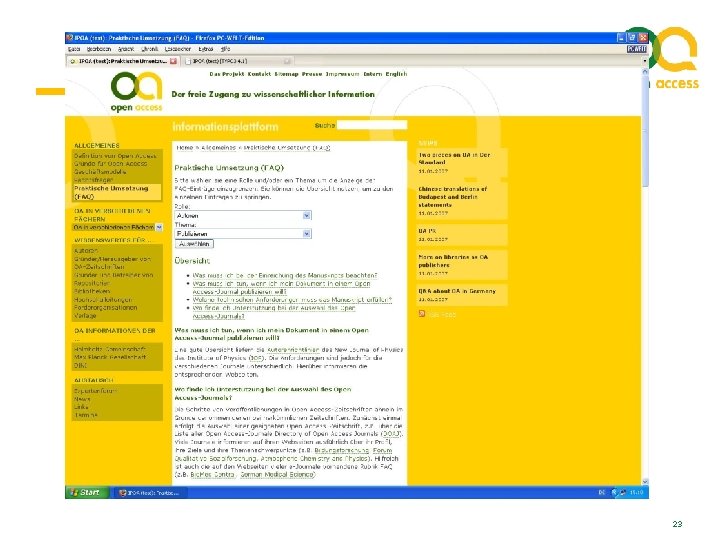The height and width of the screenshot is (540, 720).
Task: Close the active IPOA FAQ tab
Action: (174, 61)
